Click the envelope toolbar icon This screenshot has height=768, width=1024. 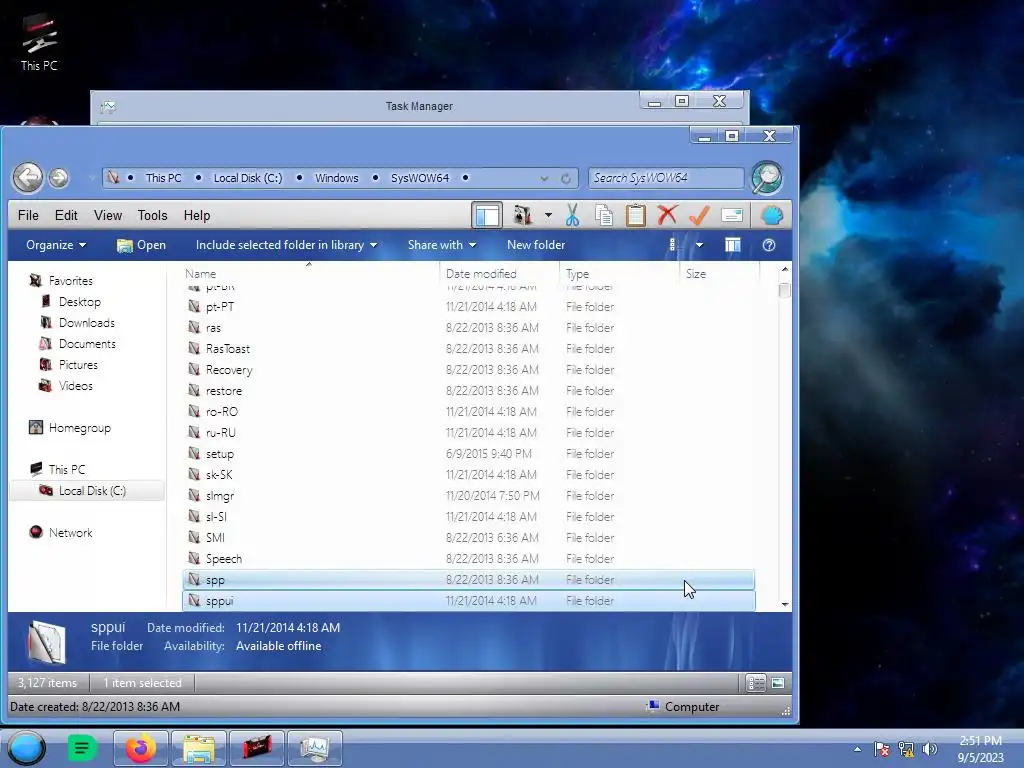click(x=732, y=216)
